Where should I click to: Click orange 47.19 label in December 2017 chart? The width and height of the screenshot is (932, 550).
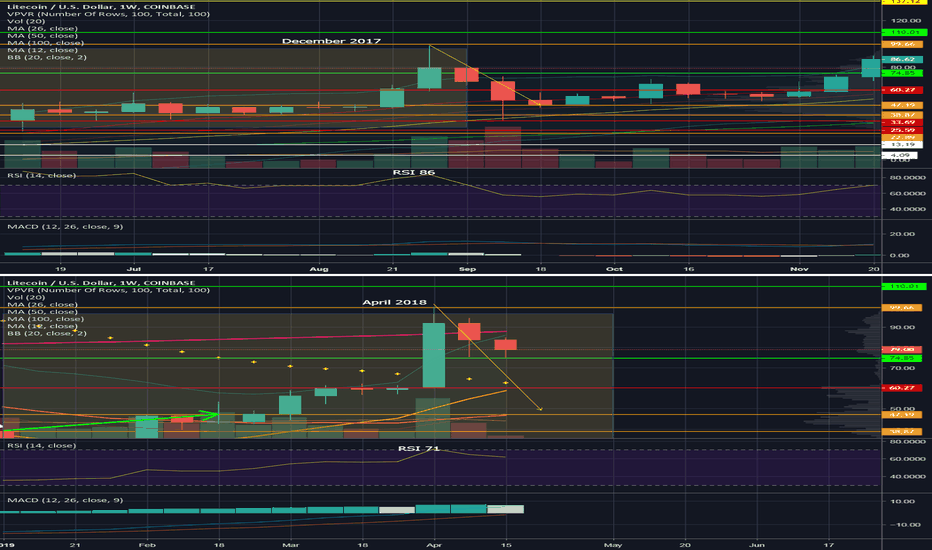tap(902, 105)
